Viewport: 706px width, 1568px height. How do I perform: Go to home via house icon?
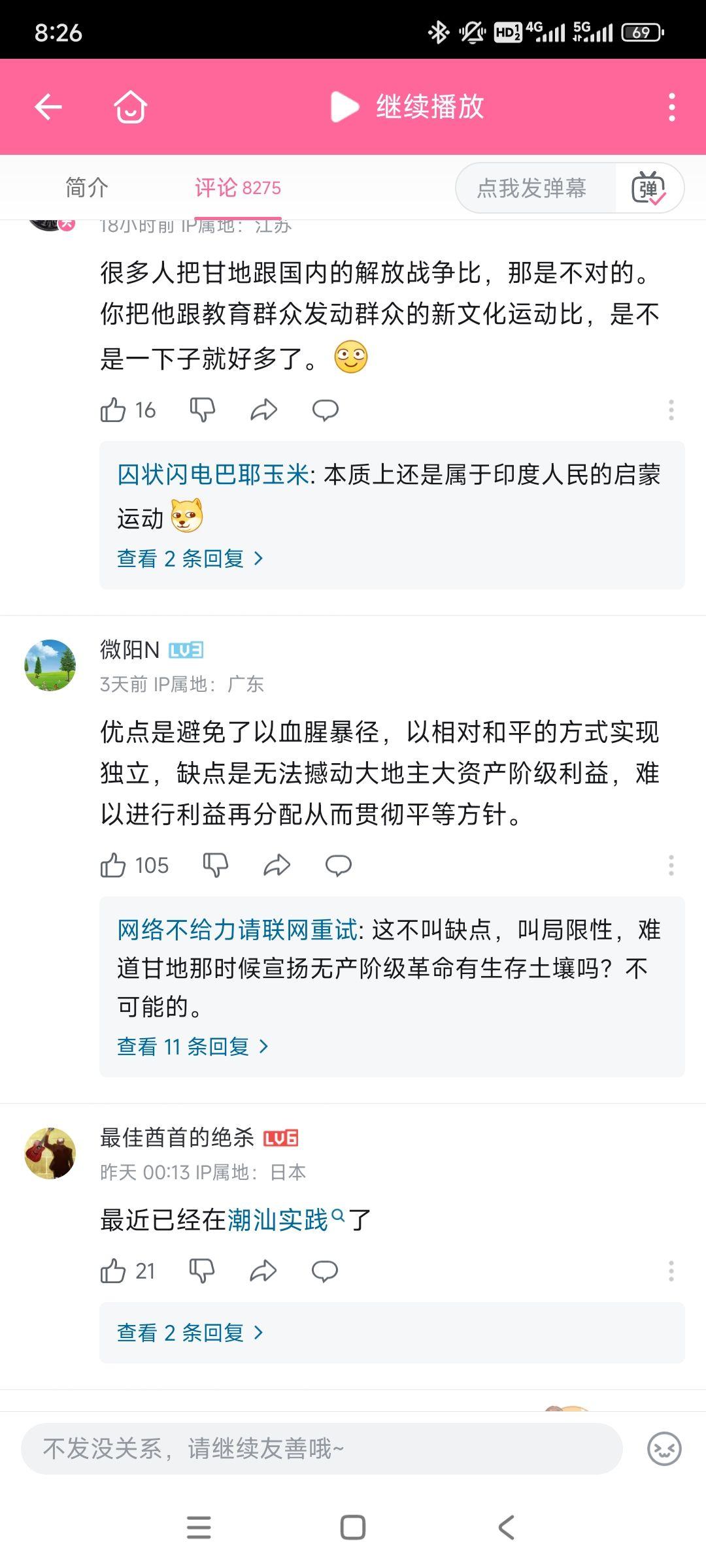point(130,106)
